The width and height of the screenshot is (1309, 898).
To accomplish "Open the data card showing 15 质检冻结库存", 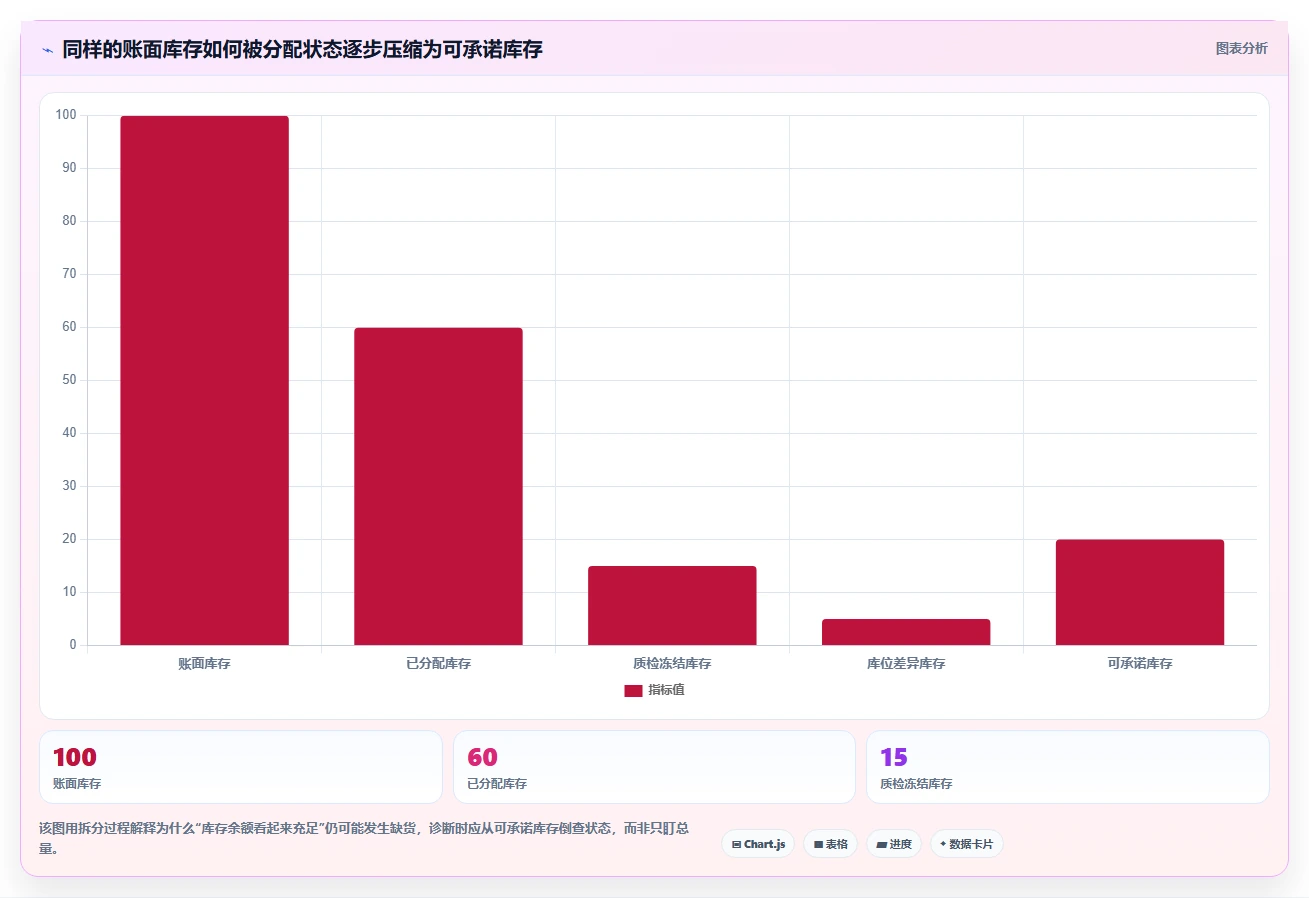I will (1068, 767).
